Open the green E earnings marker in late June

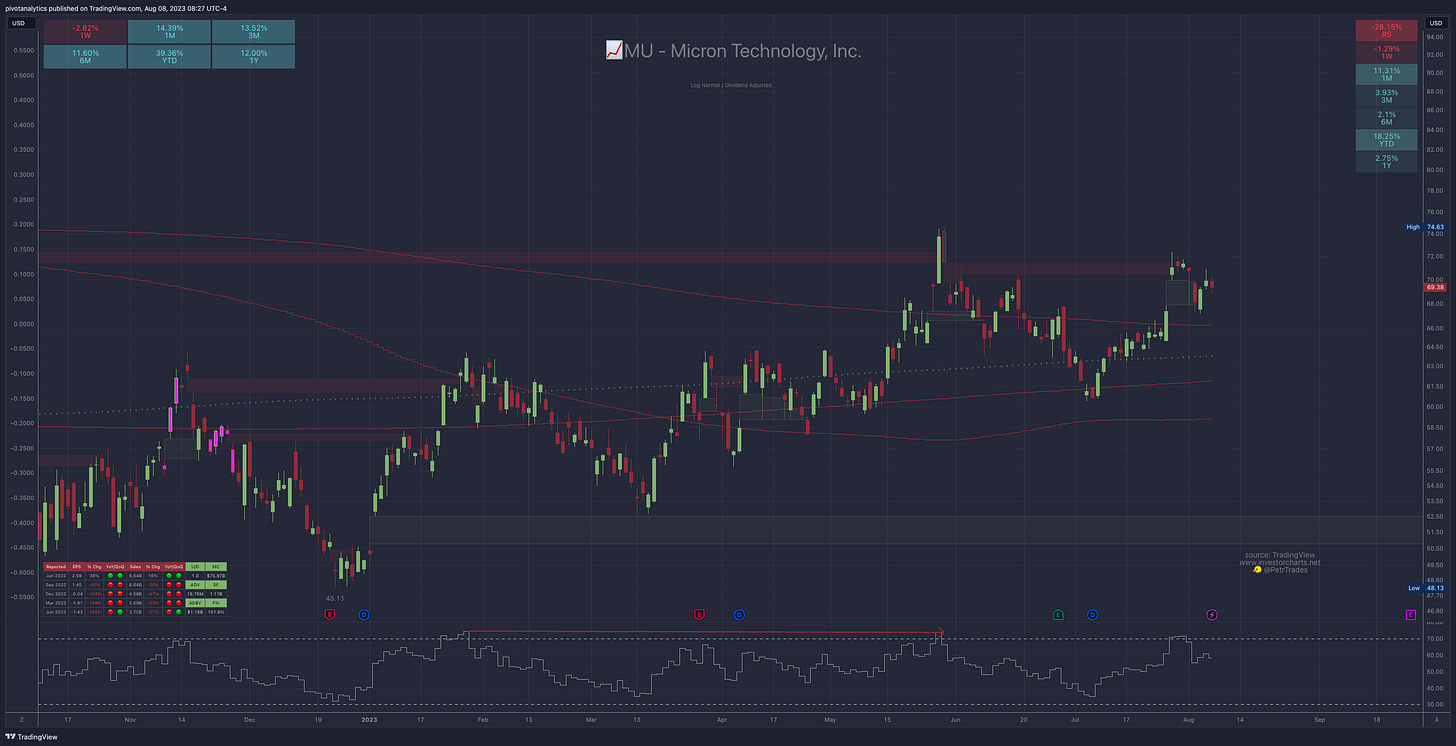(x=1058, y=614)
